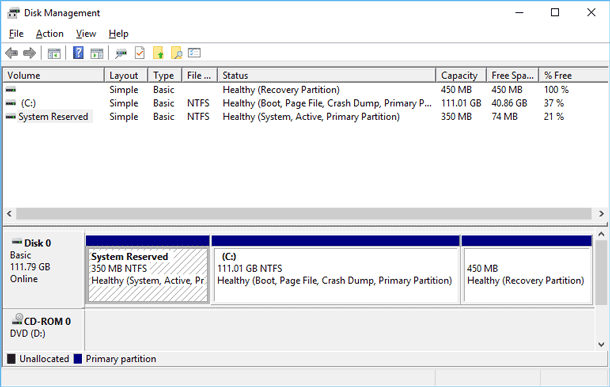Click the checklist settings toolbar icon
The width and height of the screenshot is (610, 387).
tap(194, 53)
